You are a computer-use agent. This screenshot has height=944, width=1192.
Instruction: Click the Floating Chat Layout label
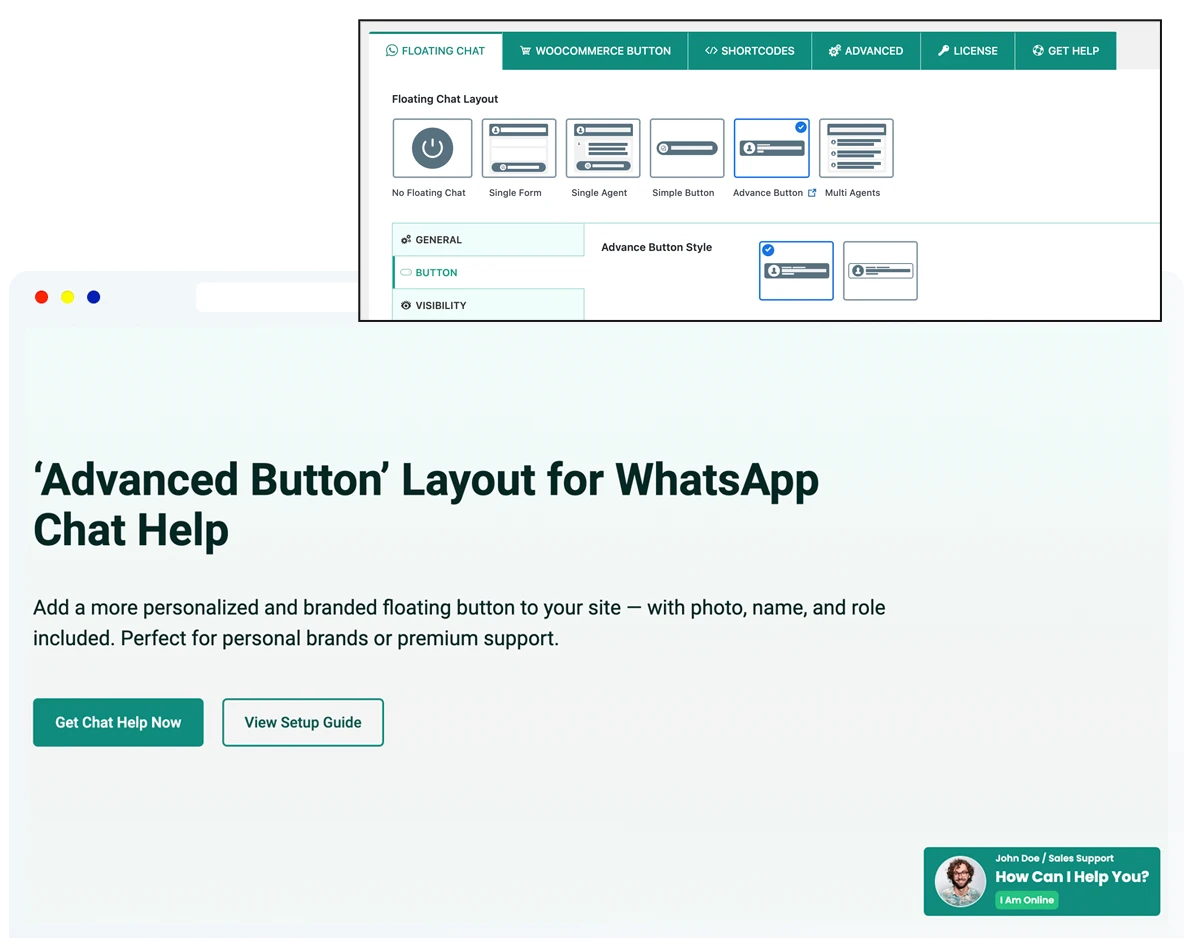[x=445, y=99]
